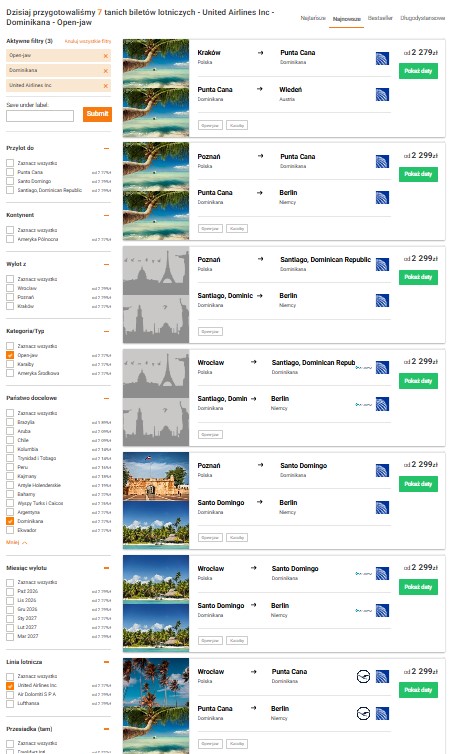This screenshot has width=454, height=754.
Task: Collapse the Miesiąc wylotu filter section
Action: coord(106,568)
